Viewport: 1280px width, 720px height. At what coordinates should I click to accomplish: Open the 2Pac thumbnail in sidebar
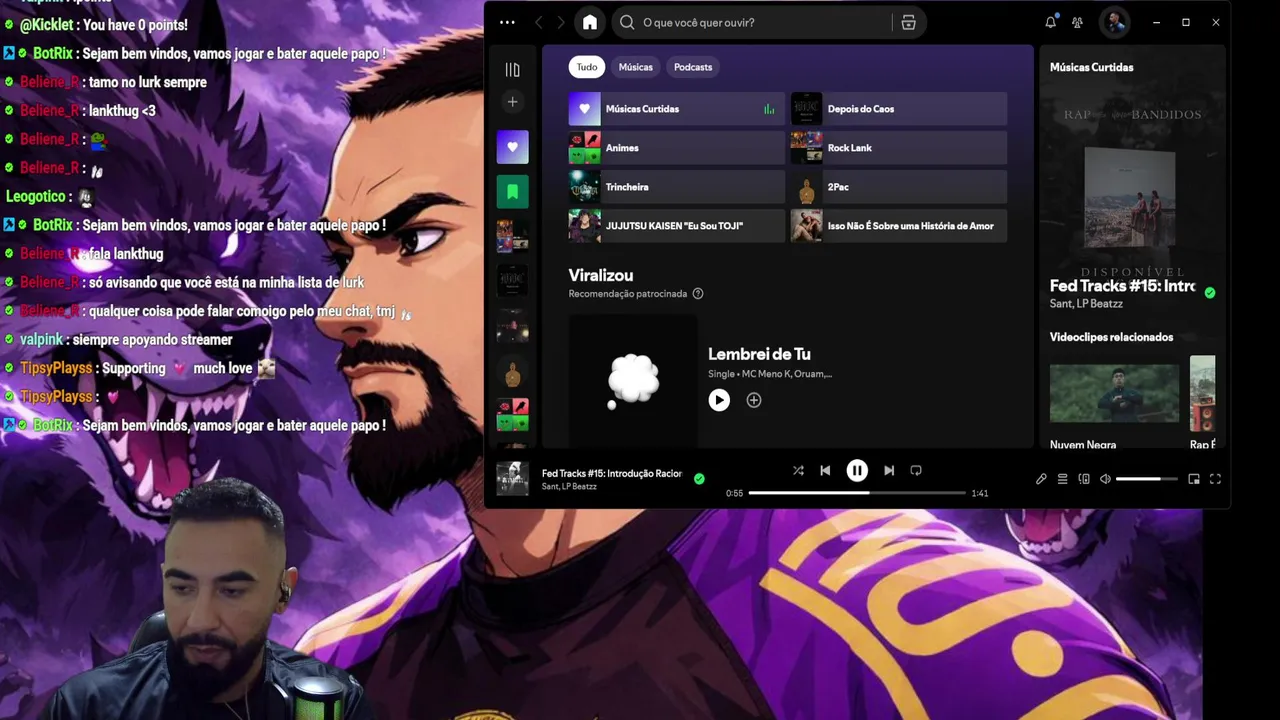512,373
